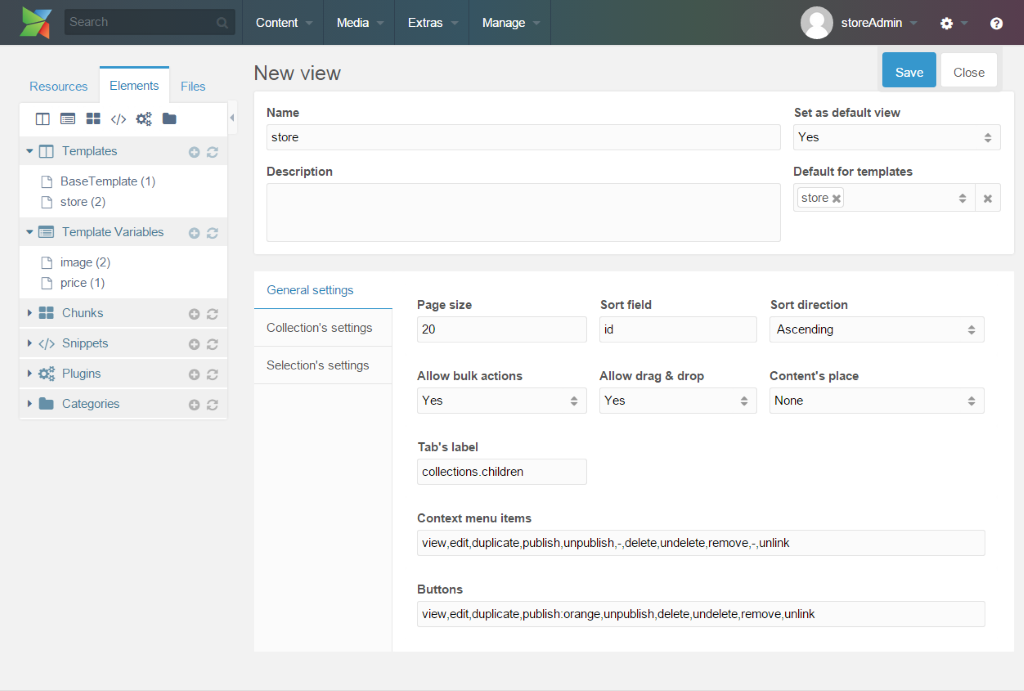Open the Collection's settings tab
1024x691 pixels.
(x=323, y=328)
